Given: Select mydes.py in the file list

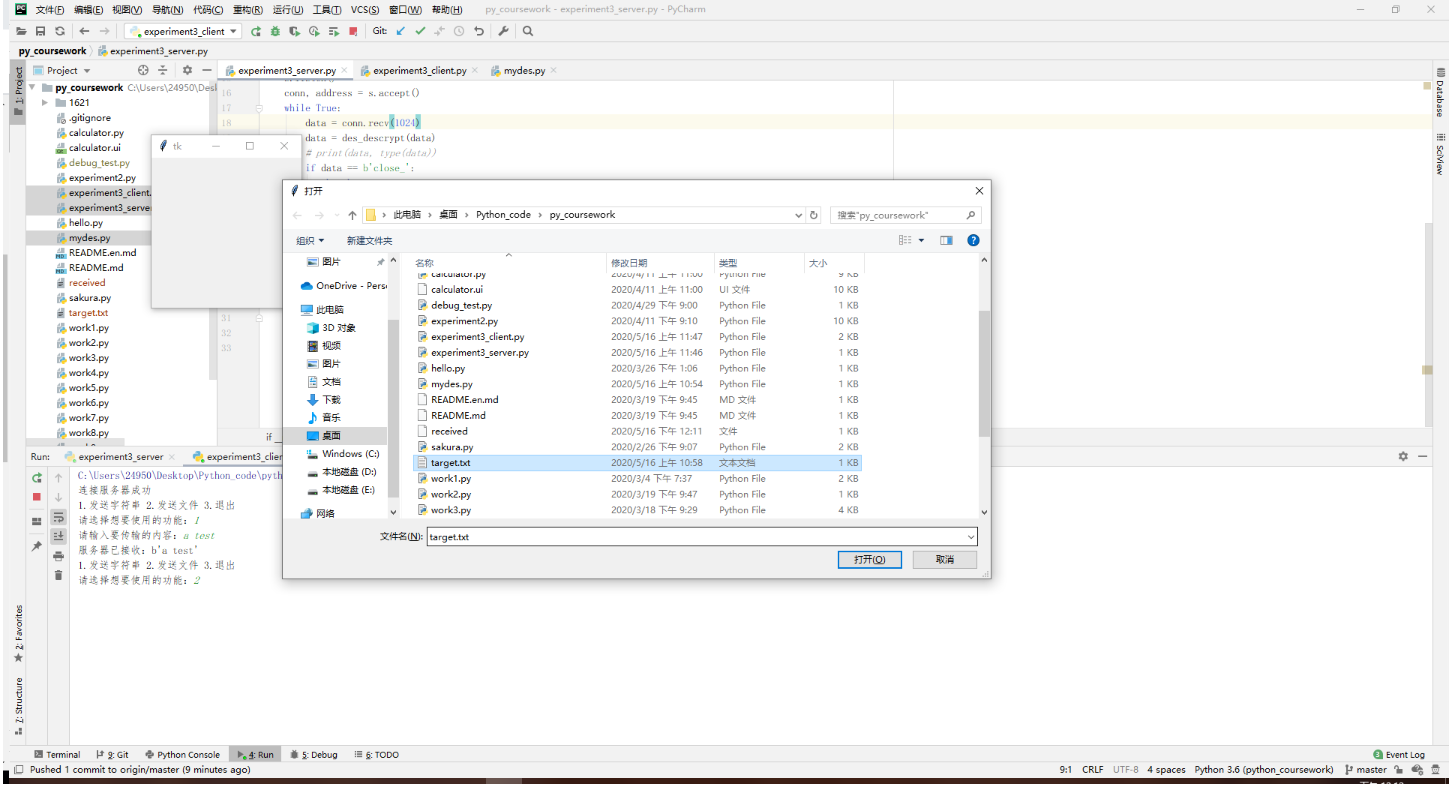Looking at the screenshot, I should (x=452, y=384).
